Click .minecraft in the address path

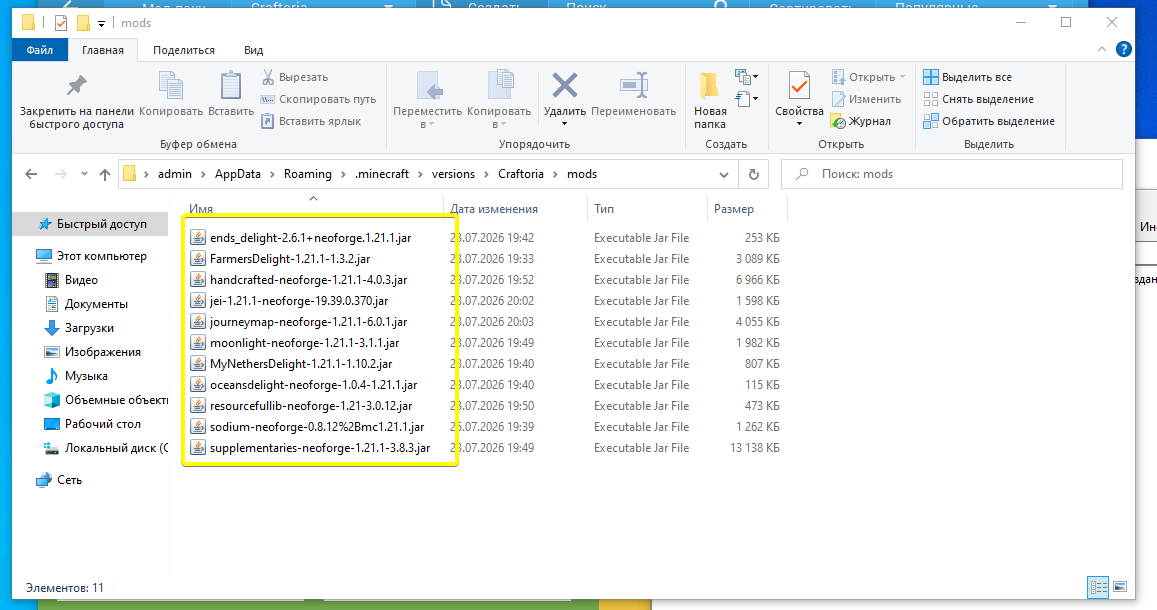(381, 174)
